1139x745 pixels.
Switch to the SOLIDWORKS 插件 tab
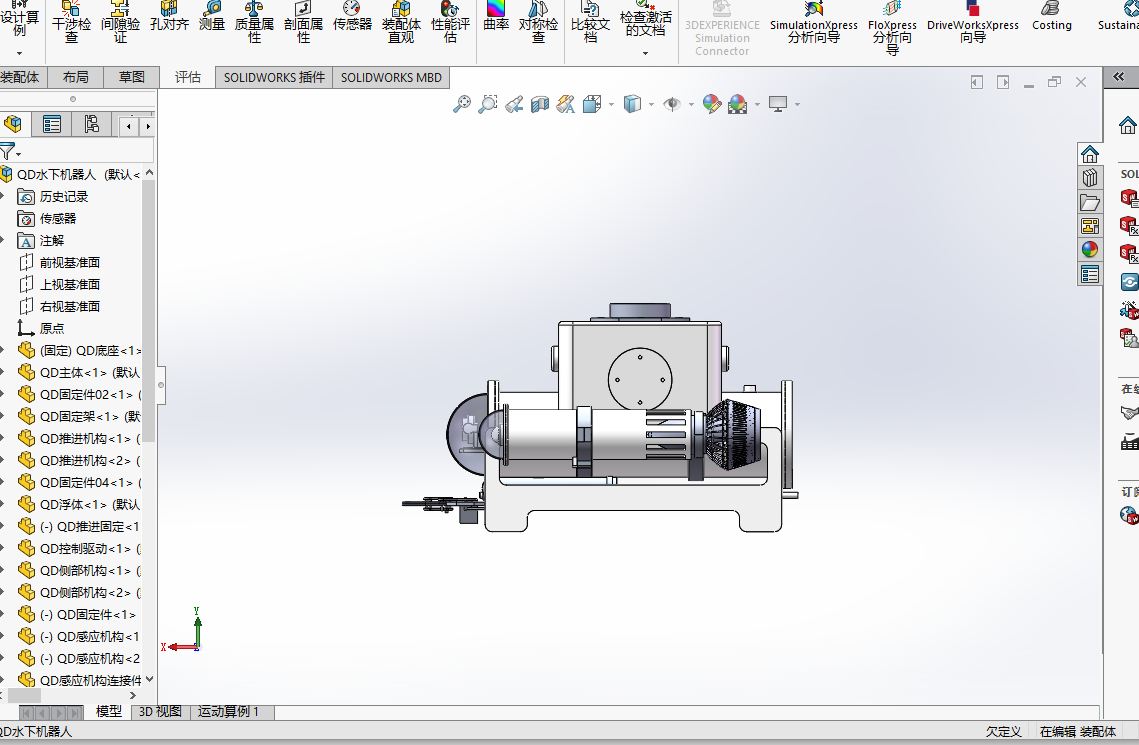click(x=274, y=77)
